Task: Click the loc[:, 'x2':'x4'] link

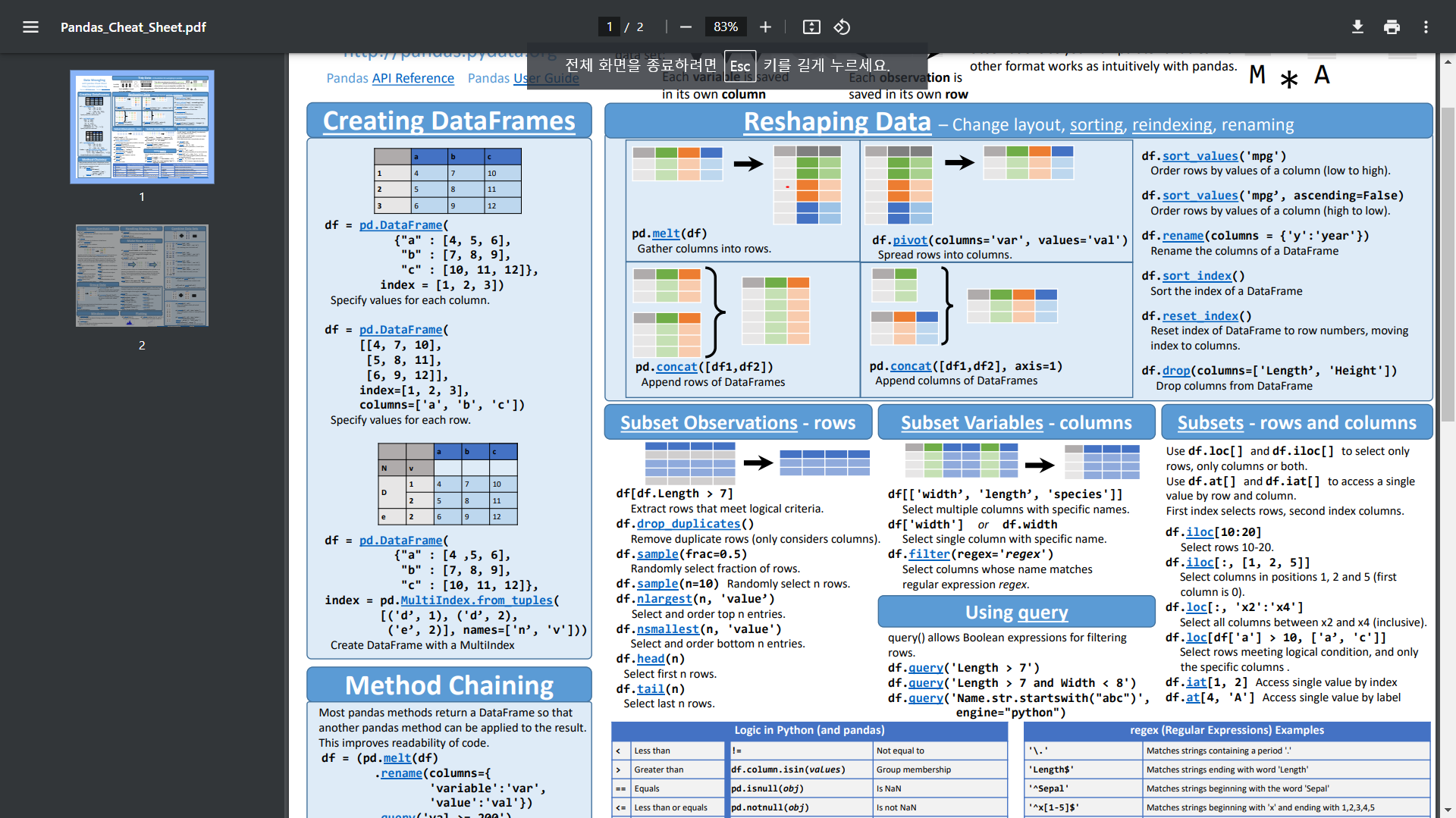Action: click(x=1197, y=607)
